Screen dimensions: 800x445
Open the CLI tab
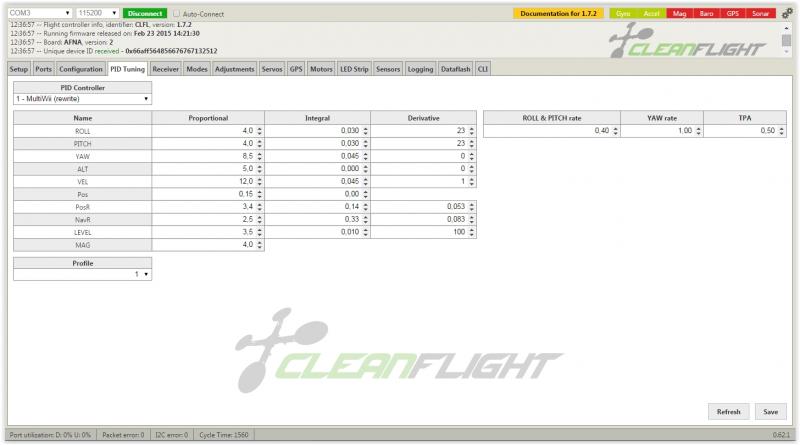[x=483, y=69]
